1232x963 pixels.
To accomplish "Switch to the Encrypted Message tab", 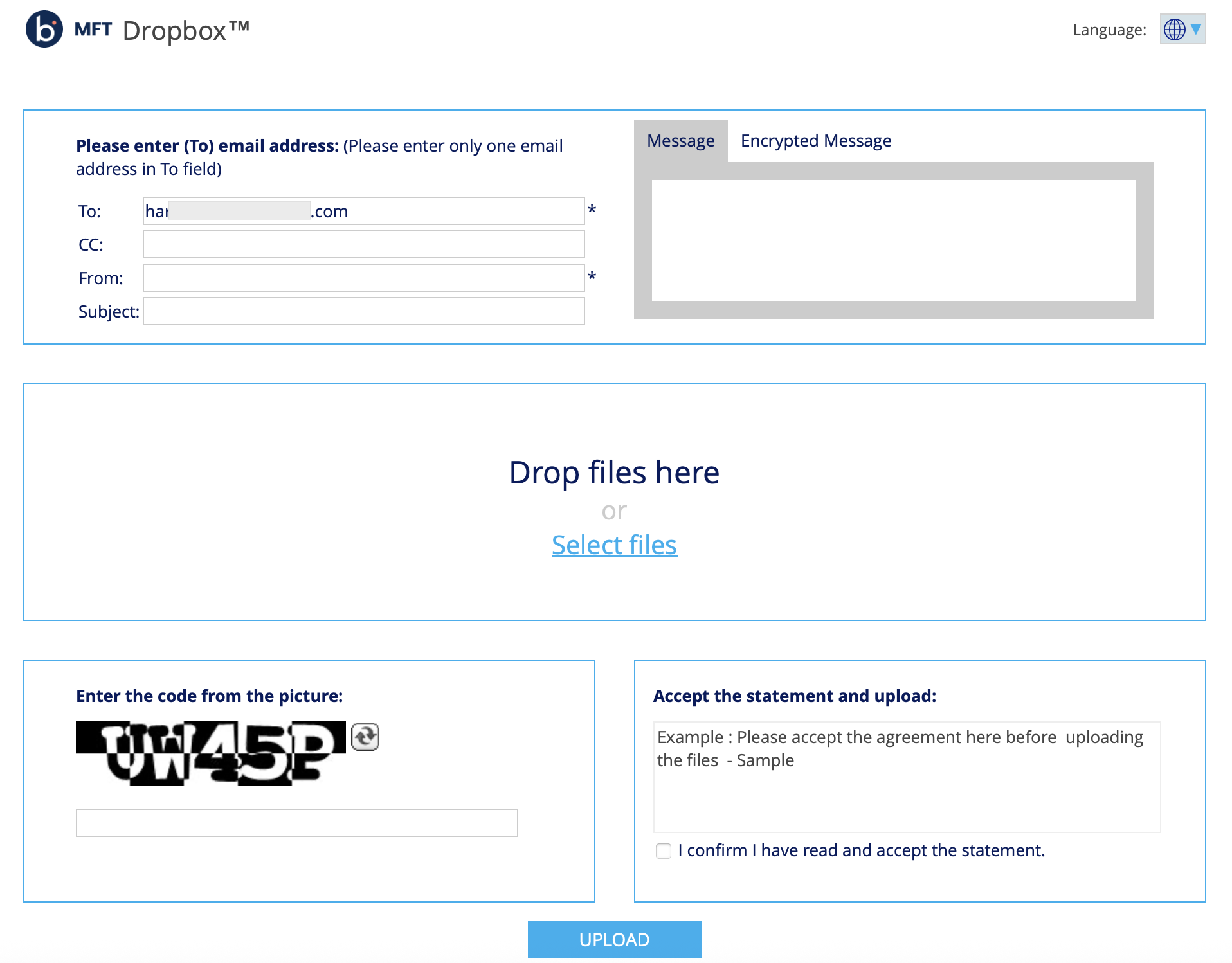I will (815, 140).
